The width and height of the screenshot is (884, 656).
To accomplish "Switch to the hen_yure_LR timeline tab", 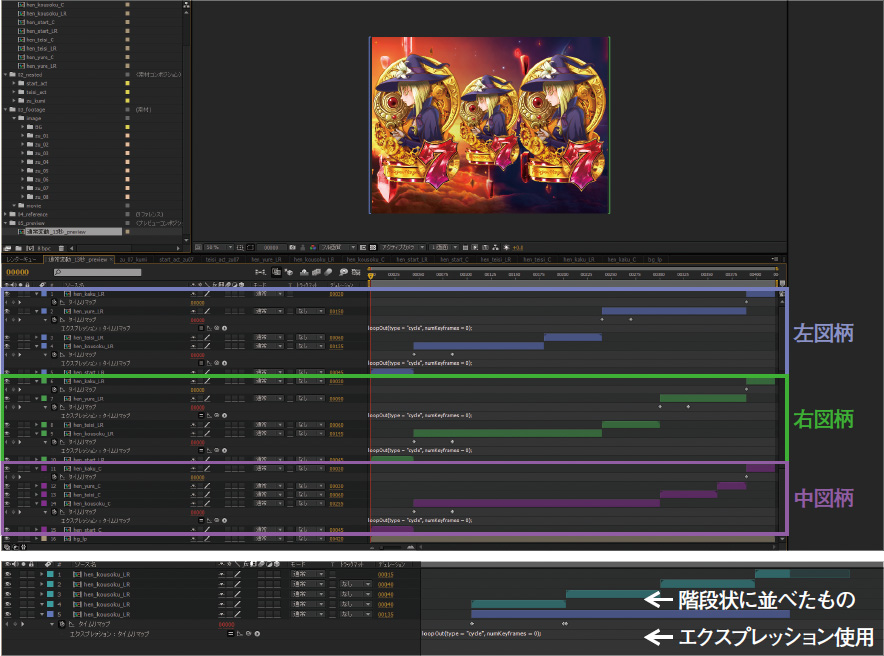I will point(266,260).
